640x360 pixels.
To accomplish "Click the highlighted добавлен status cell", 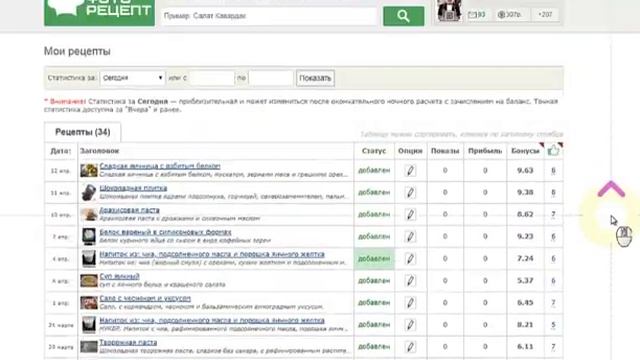I will pyautogui.click(x=374, y=258).
